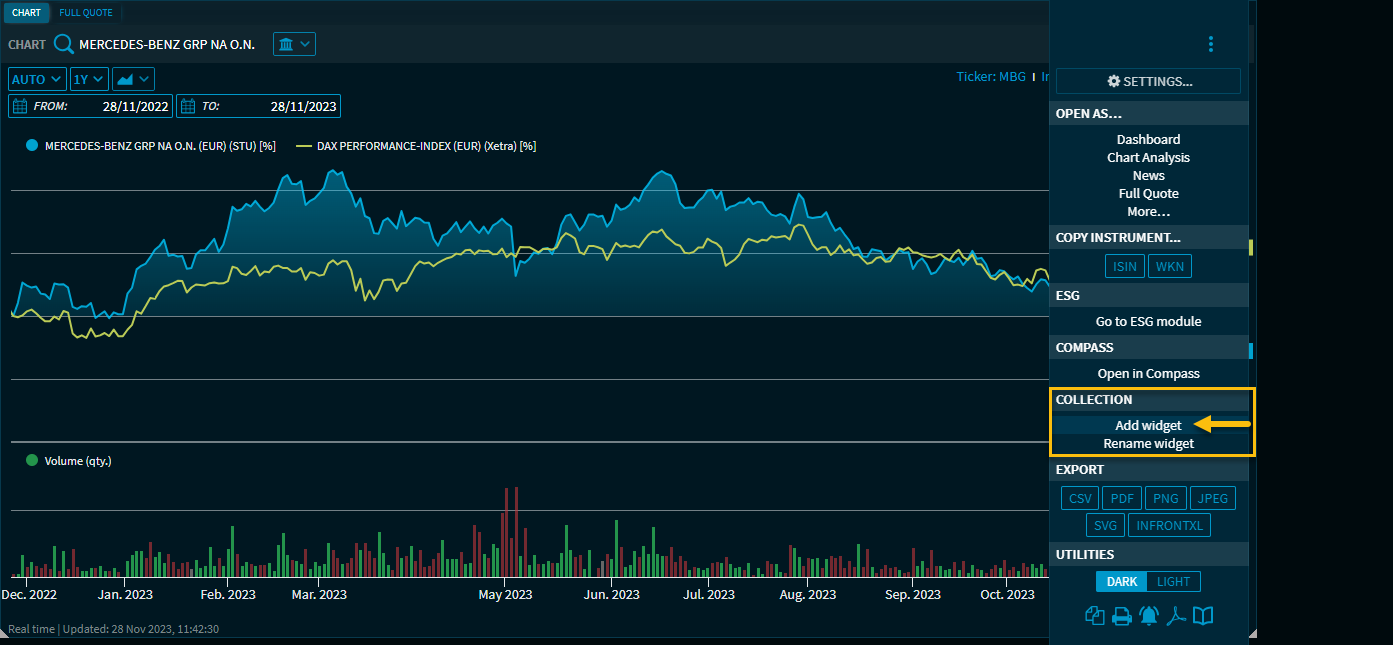Open the FROM date calendar icon
The height and width of the screenshot is (645, 1393).
coord(21,106)
